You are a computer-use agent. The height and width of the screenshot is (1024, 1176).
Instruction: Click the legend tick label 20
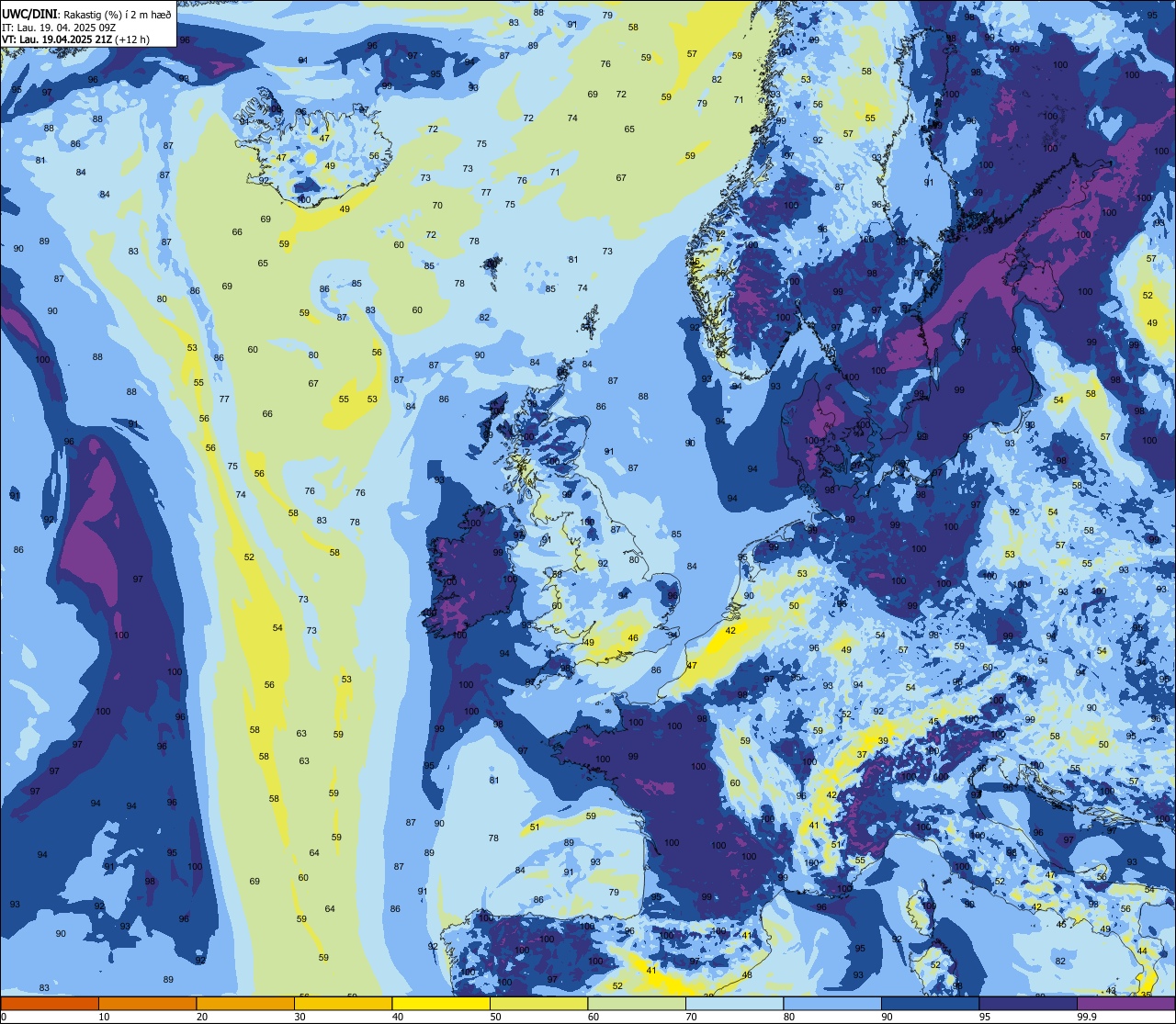(x=202, y=1017)
